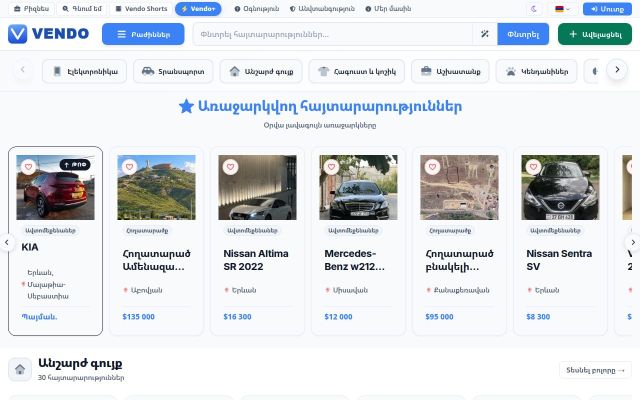Select the Աշխատանք category chip
Image resolution: width=640 pixels, height=400 pixels.
[x=450, y=71]
